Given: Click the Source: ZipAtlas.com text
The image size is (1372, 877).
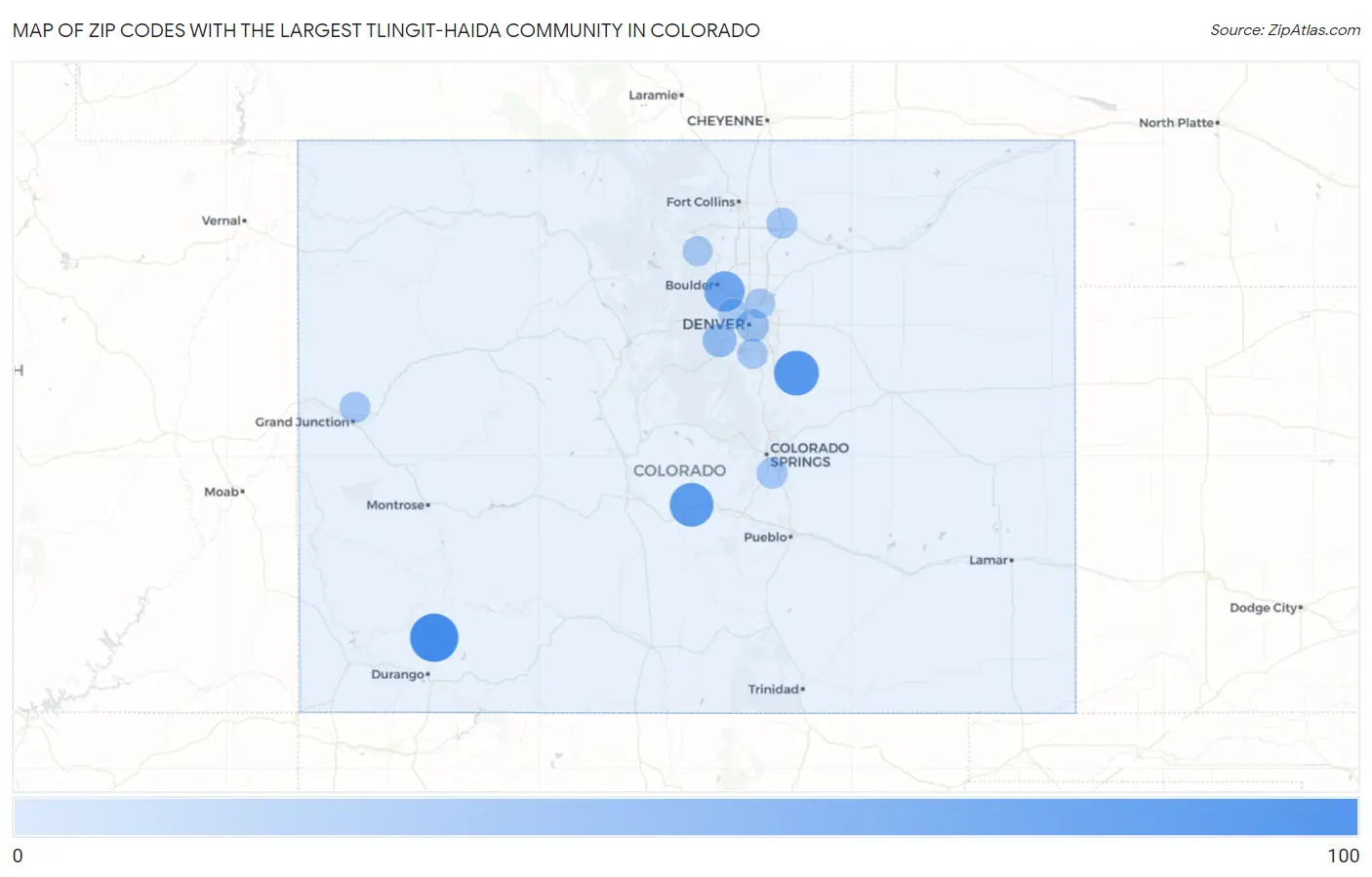Looking at the screenshot, I should pos(1285,30).
